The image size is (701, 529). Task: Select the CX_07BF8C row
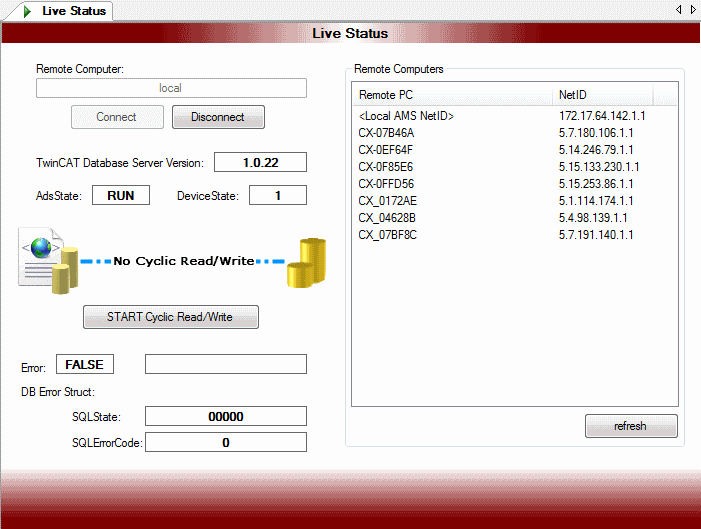(x=515, y=235)
